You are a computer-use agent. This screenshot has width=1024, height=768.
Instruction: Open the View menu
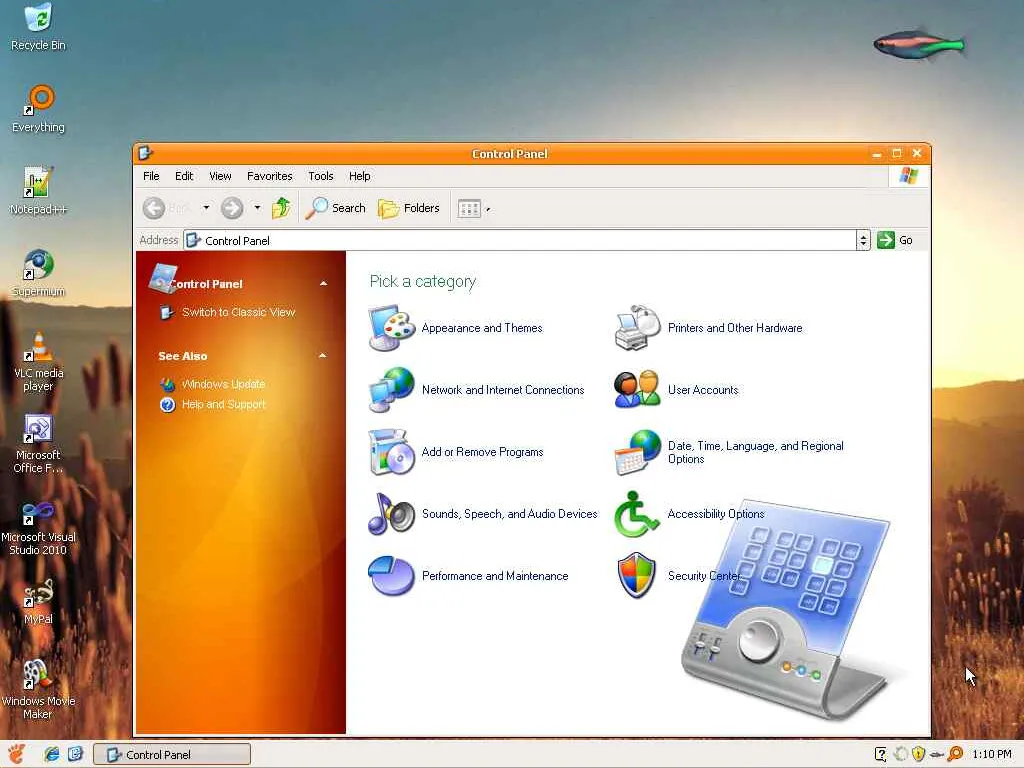click(x=220, y=176)
